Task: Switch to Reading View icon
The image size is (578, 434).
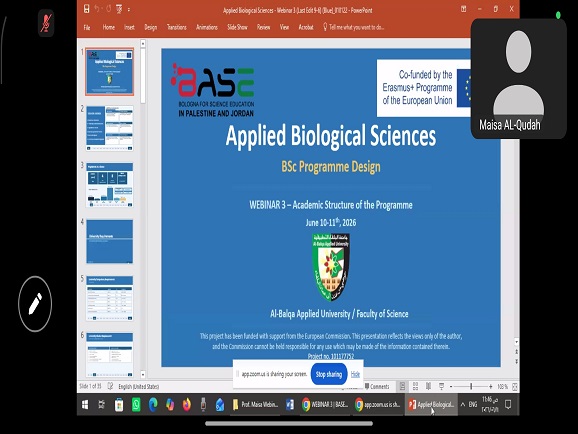Action: click(x=428, y=386)
